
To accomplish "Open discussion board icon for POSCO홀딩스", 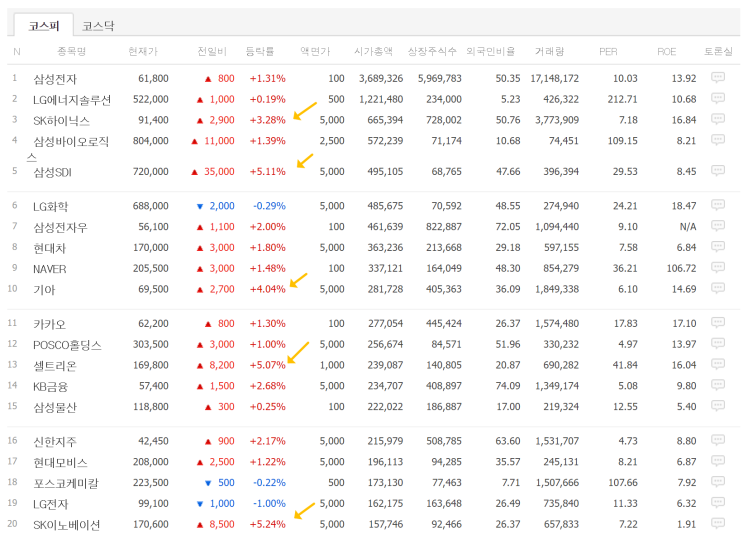I will [718, 344].
